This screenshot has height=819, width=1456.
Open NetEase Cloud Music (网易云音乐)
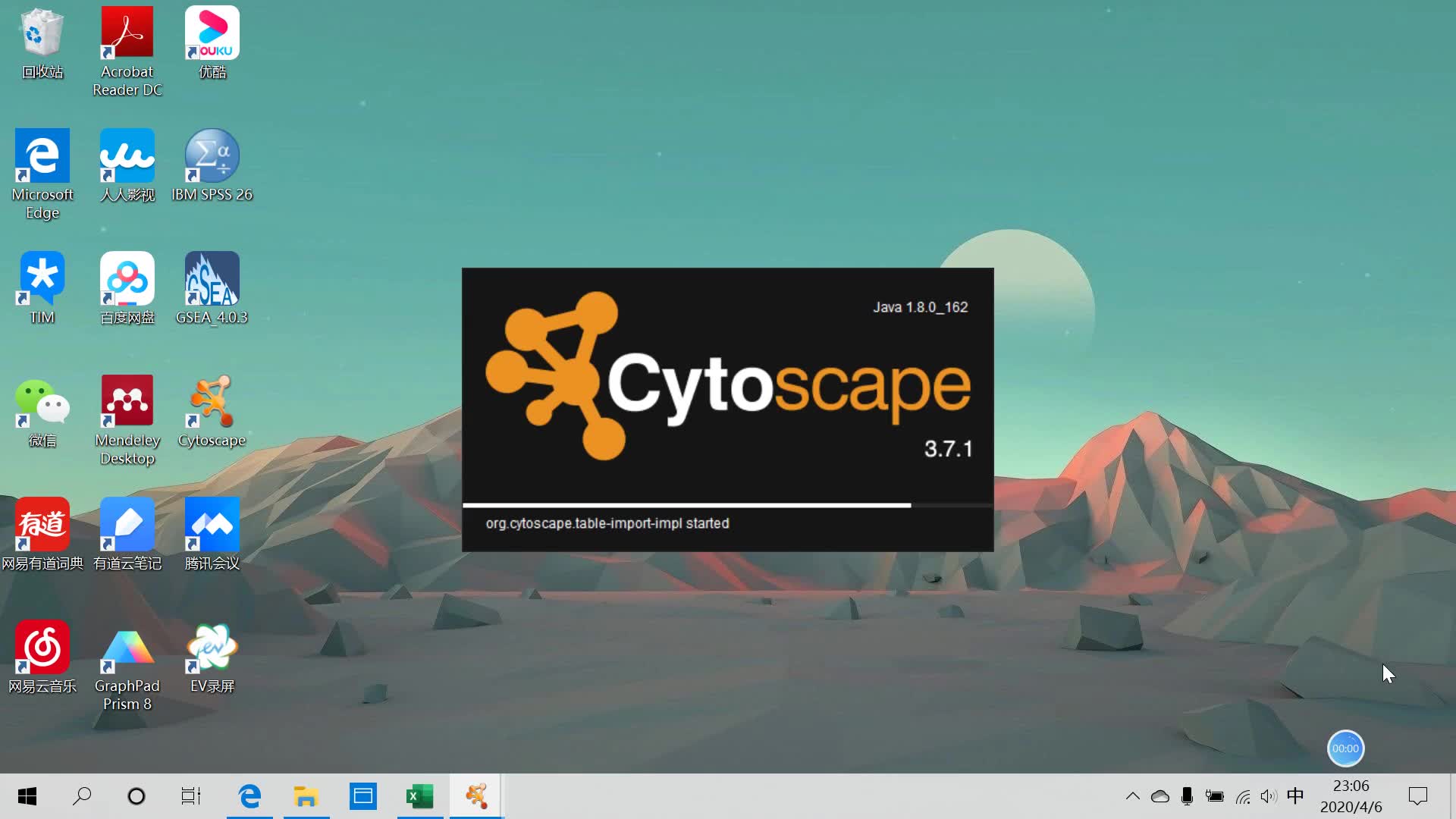pos(42,648)
